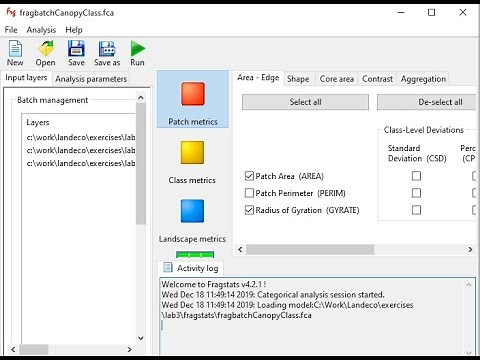The height and width of the screenshot is (360, 480).
Task: Click the metrics panel horizontal scrollbar thumb
Action: (310, 249)
